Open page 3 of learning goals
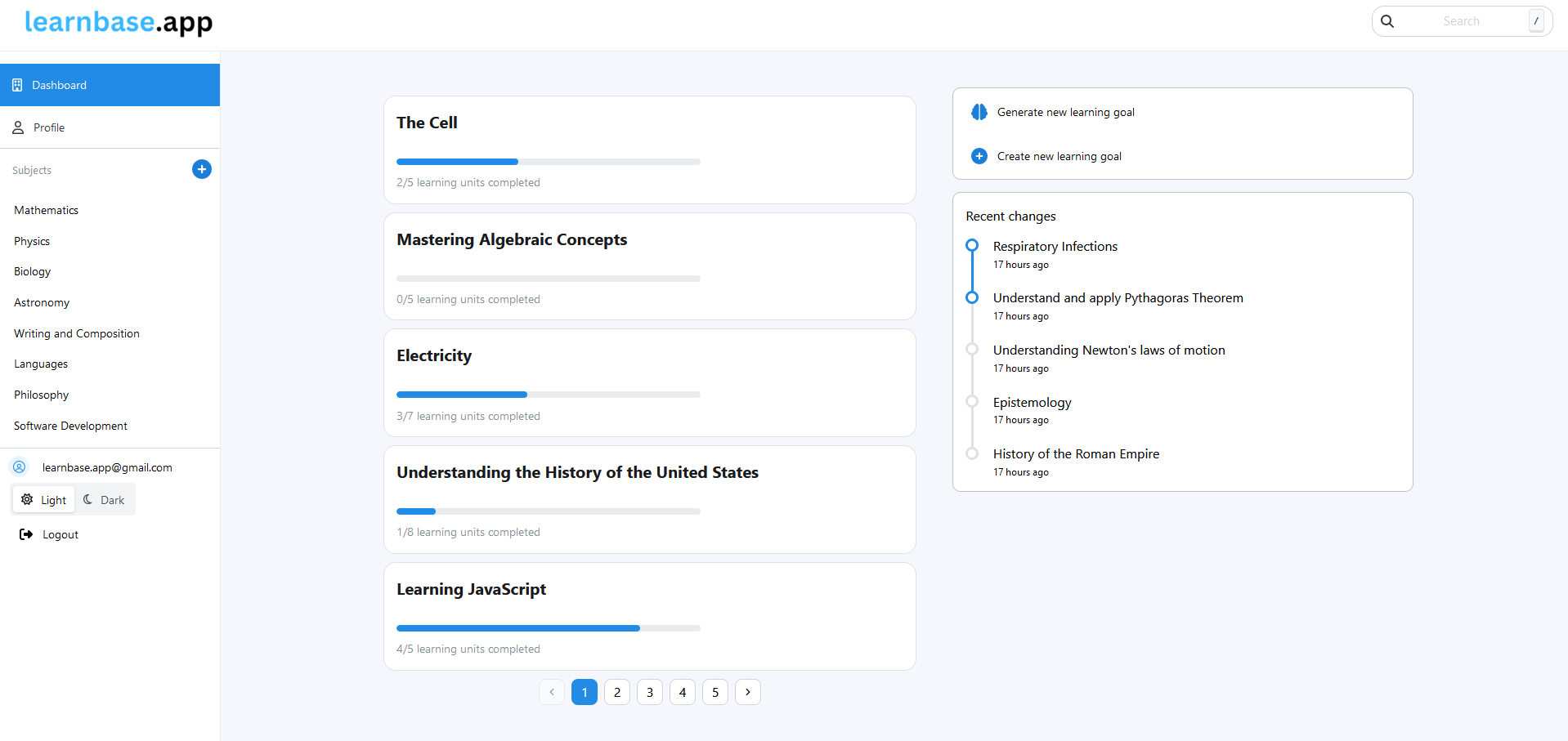The image size is (1568, 741). click(650, 692)
